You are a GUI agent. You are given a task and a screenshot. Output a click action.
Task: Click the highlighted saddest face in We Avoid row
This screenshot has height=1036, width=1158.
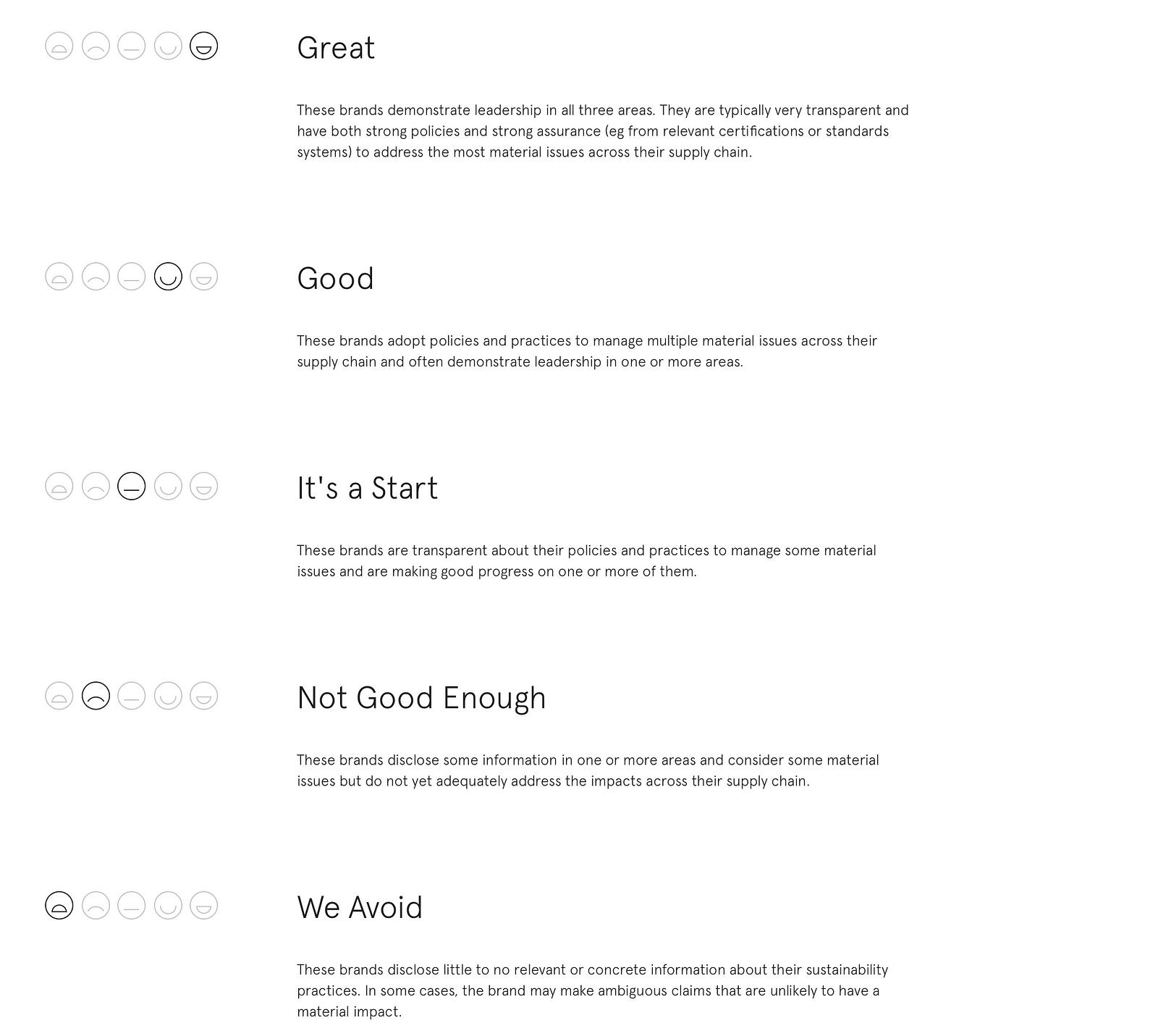coord(59,906)
